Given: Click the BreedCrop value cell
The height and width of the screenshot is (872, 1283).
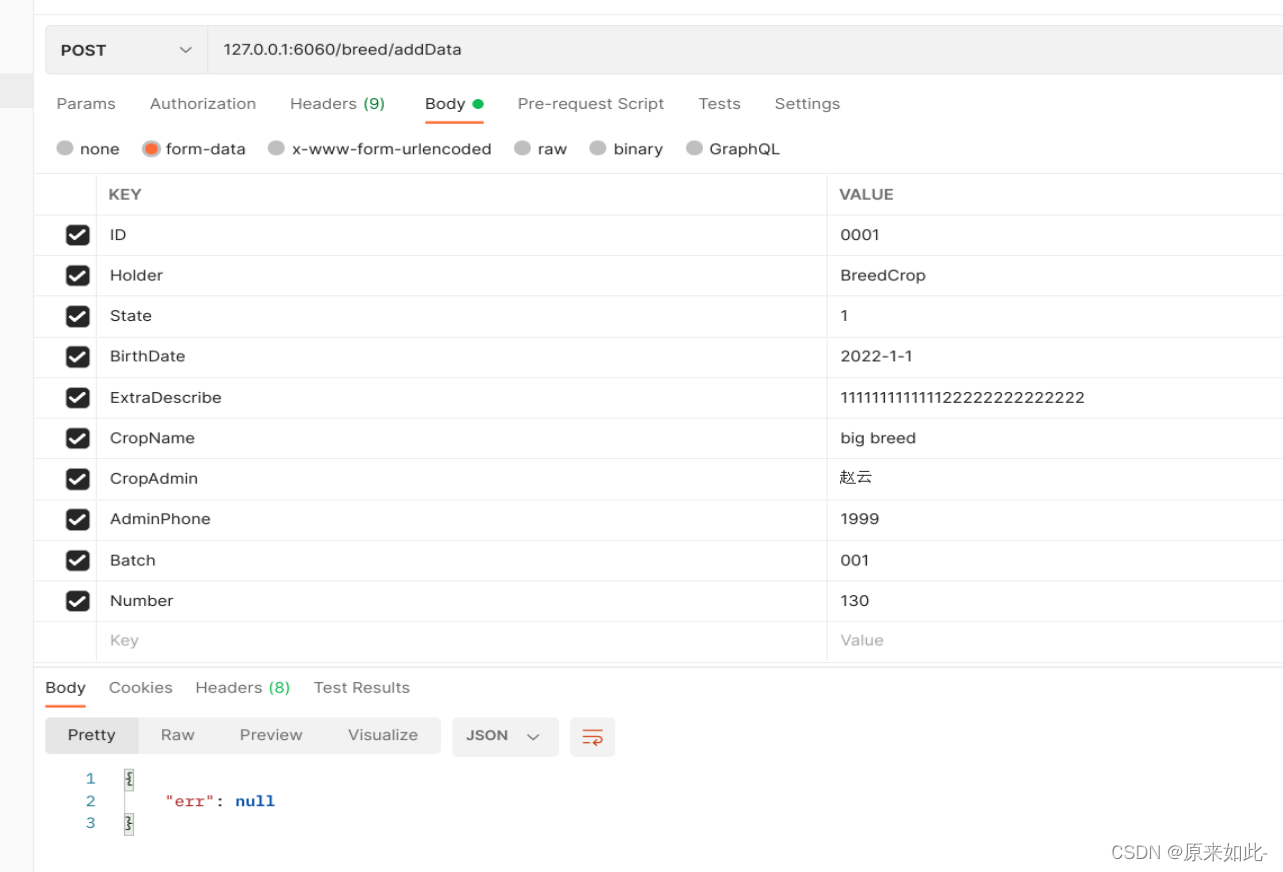Looking at the screenshot, I should (x=1055, y=275).
